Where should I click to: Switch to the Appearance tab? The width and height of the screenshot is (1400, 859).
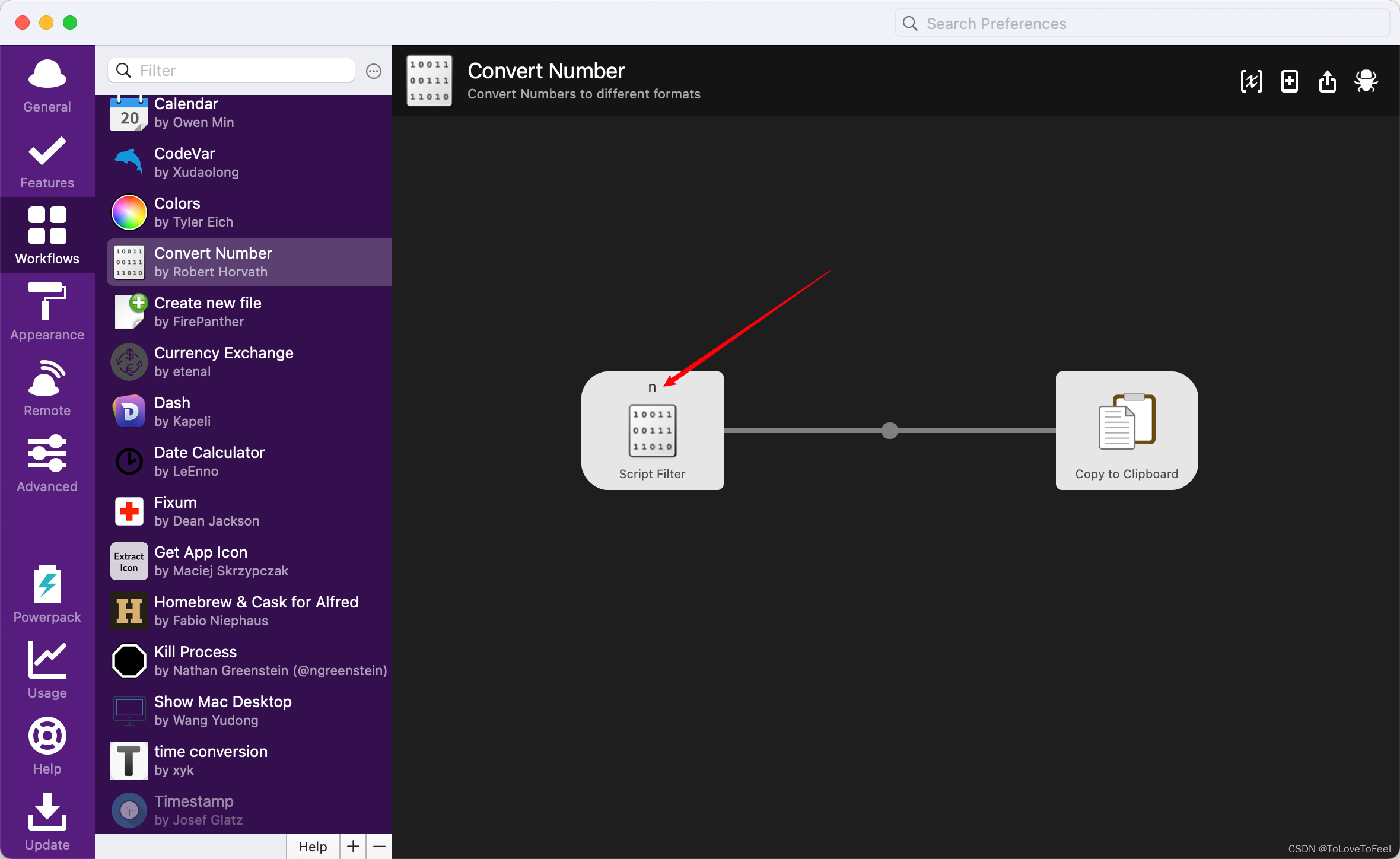47,312
